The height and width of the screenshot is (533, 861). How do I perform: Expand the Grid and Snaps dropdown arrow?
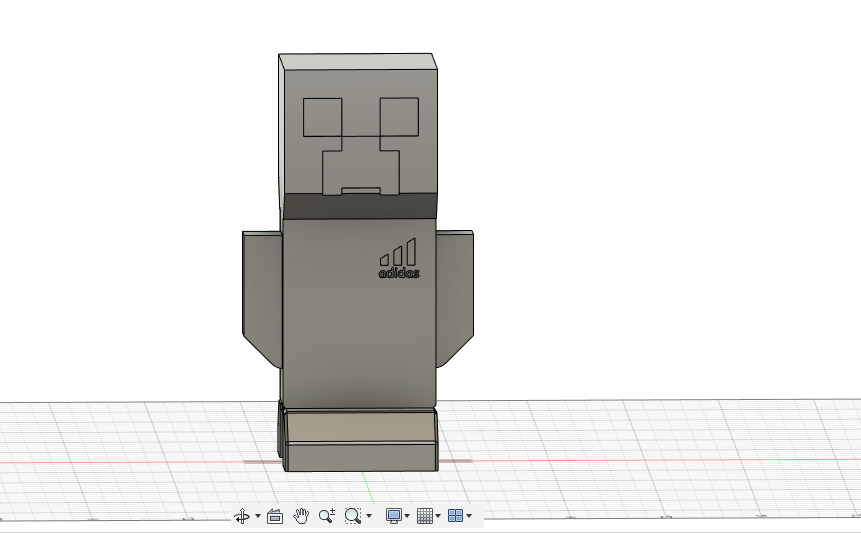tap(438, 516)
